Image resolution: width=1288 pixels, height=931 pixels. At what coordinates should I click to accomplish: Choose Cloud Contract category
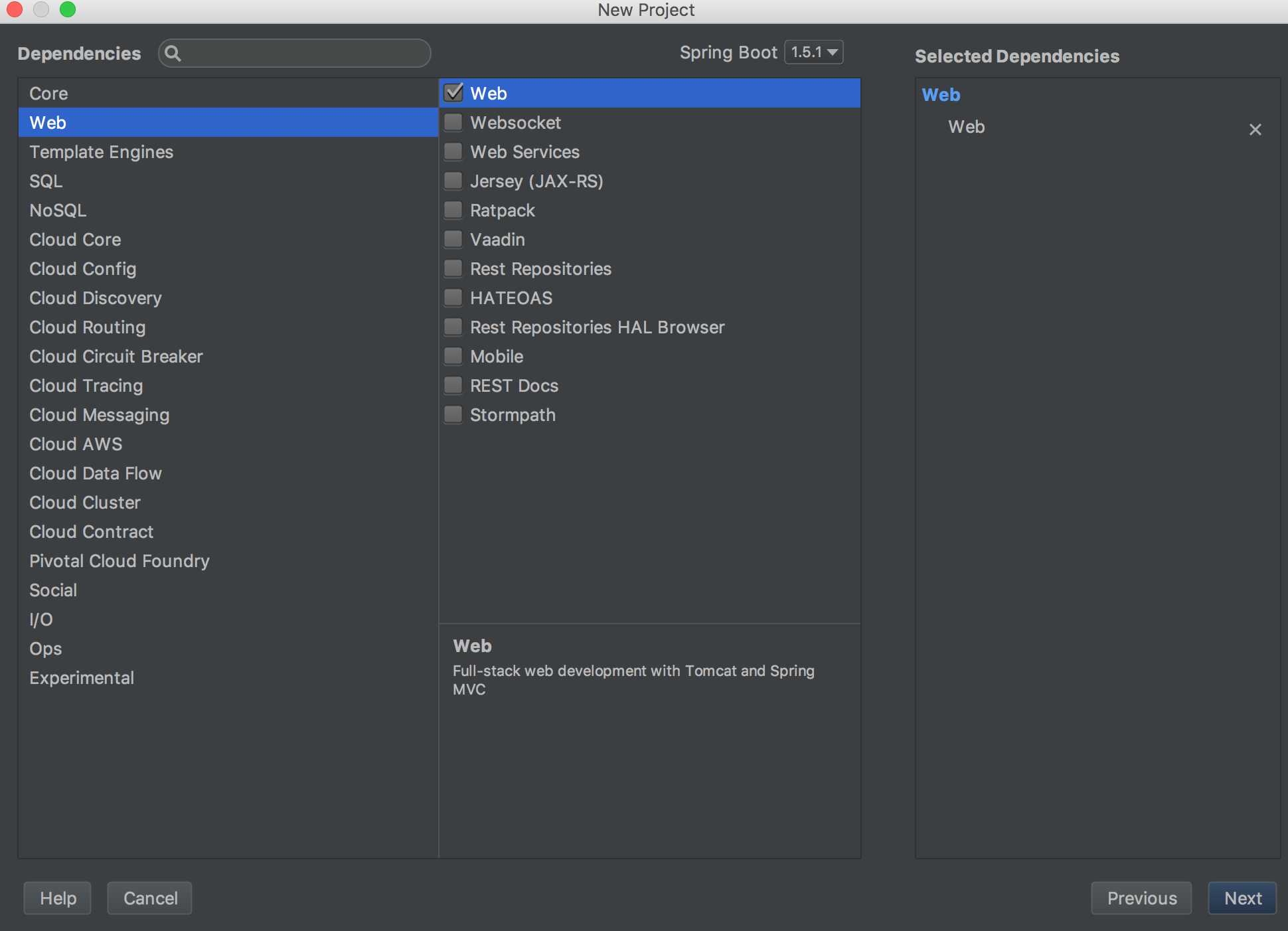pyautogui.click(x=228, y=531)
